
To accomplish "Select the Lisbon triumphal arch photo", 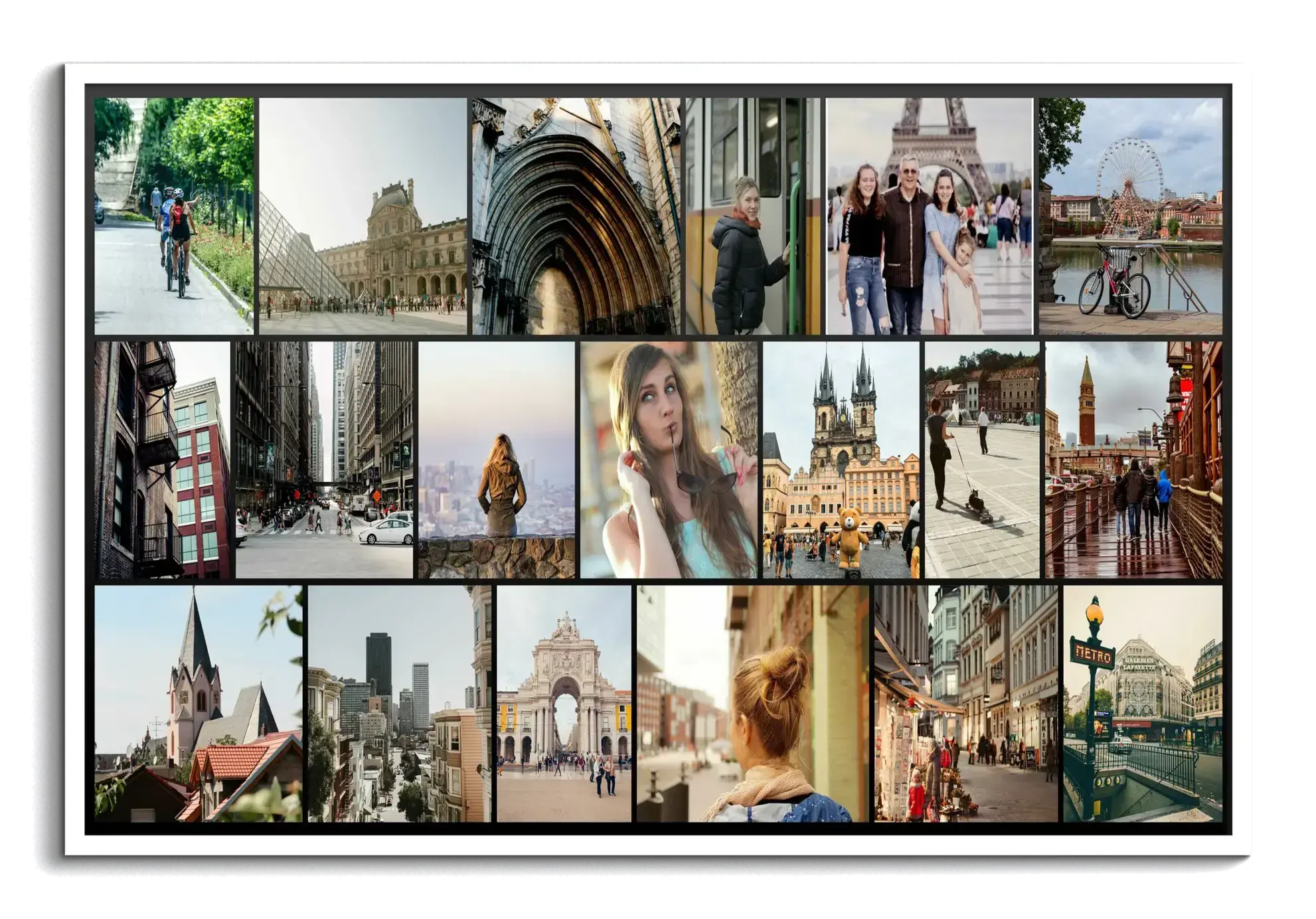I will point(564,703).
